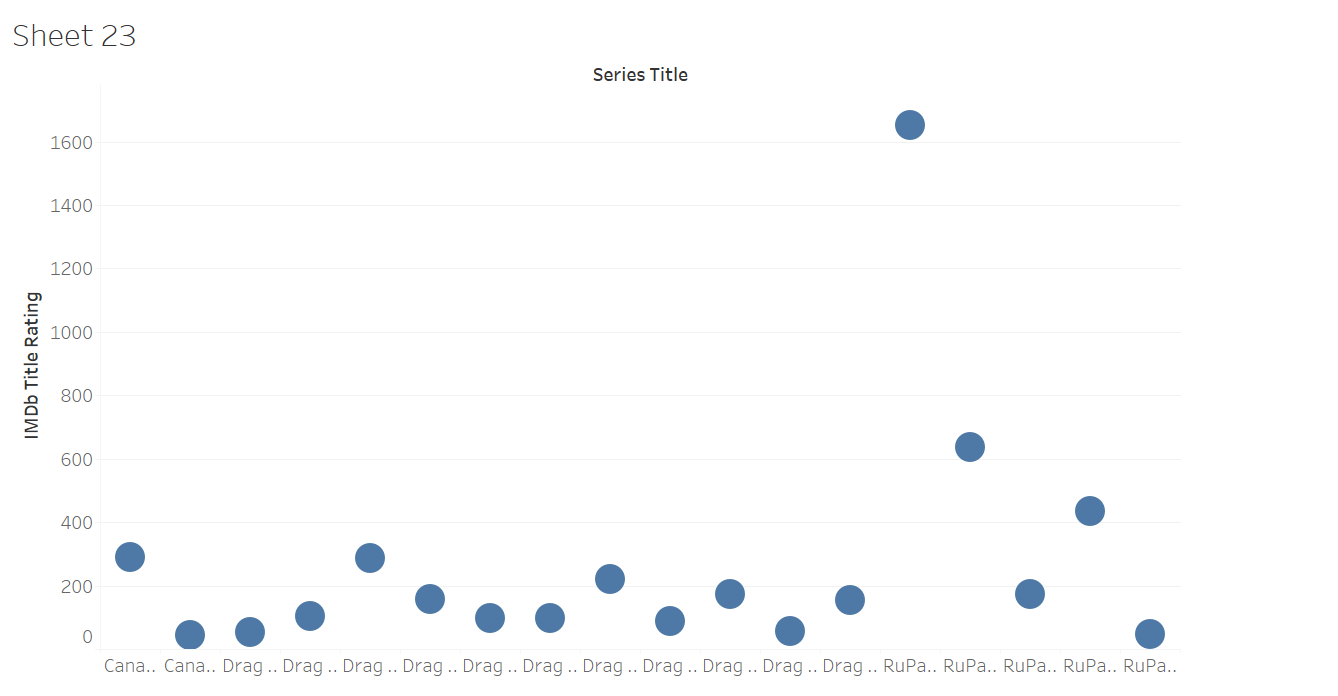
Task: Select the rightmost data point
Action: point(1150,634)
